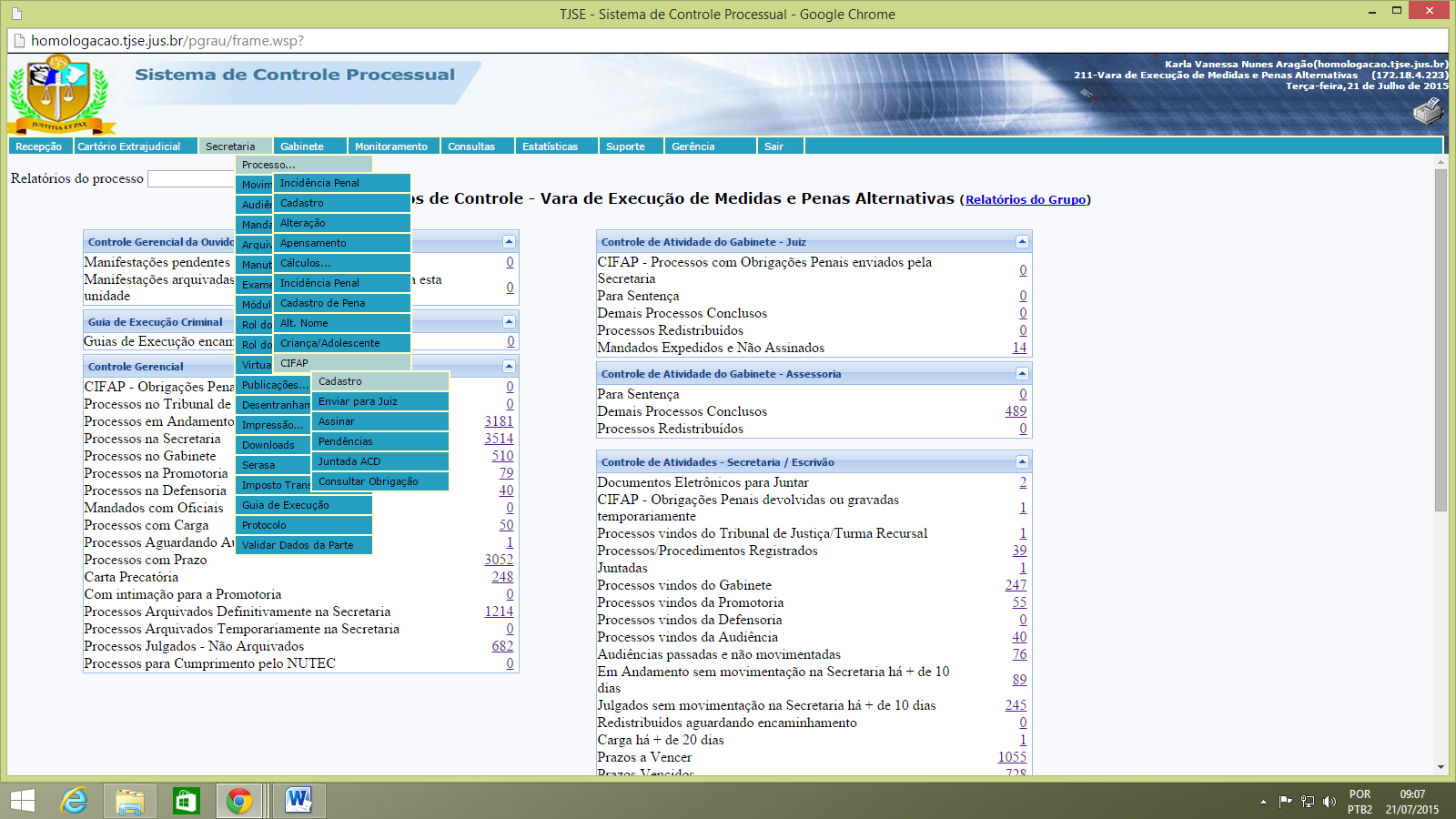Open the Gabinete menu
The image size is (1456, 819).
click(302, 147)
